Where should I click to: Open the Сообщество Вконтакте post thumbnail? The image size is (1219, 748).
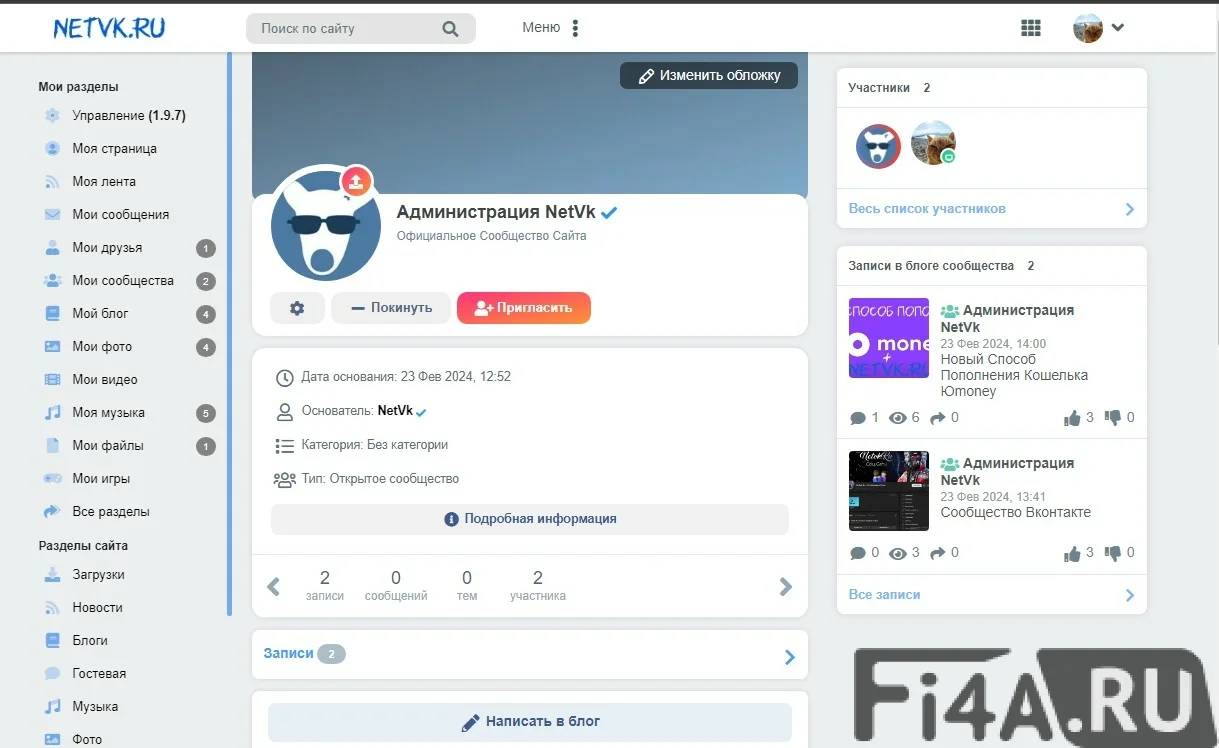[x=889, y=491]
